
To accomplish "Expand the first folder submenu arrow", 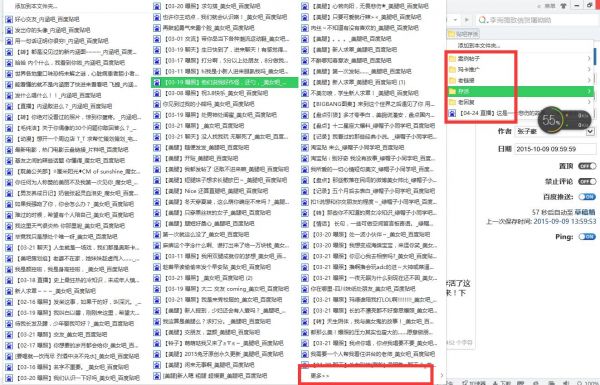I will point(589,59).
